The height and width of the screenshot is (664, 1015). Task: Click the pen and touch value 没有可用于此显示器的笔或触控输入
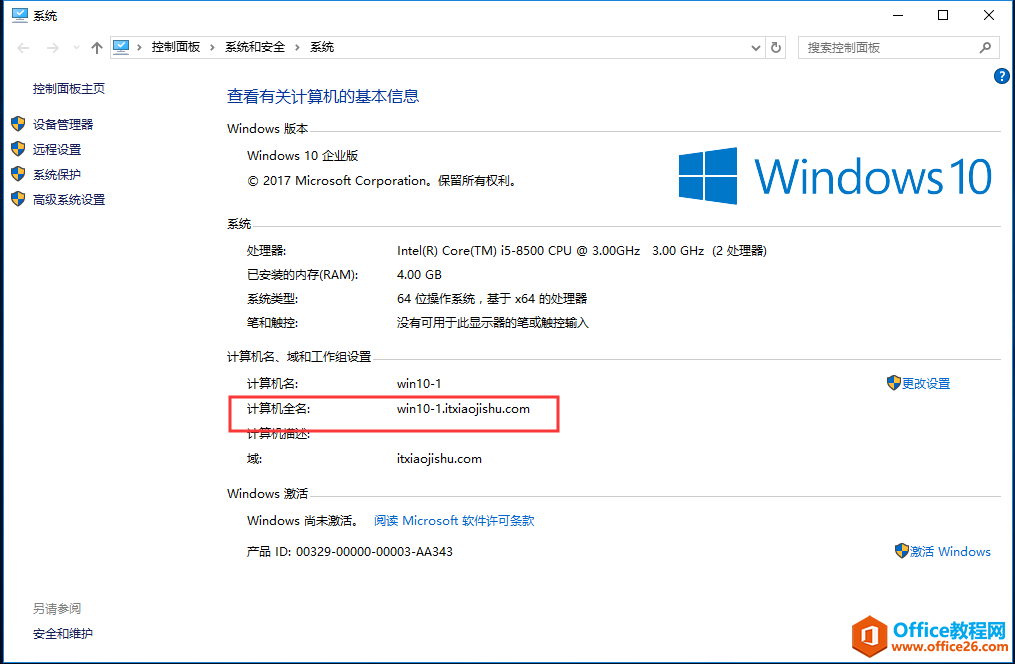coord(493,323)
